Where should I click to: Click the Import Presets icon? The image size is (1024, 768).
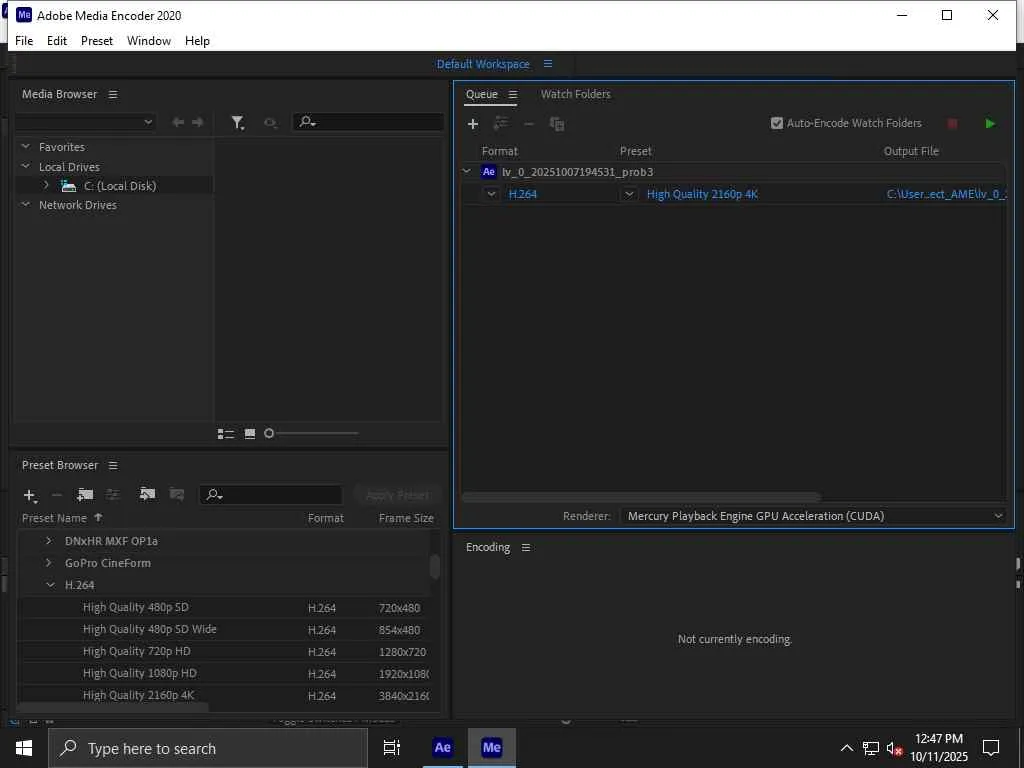(148, 494)
